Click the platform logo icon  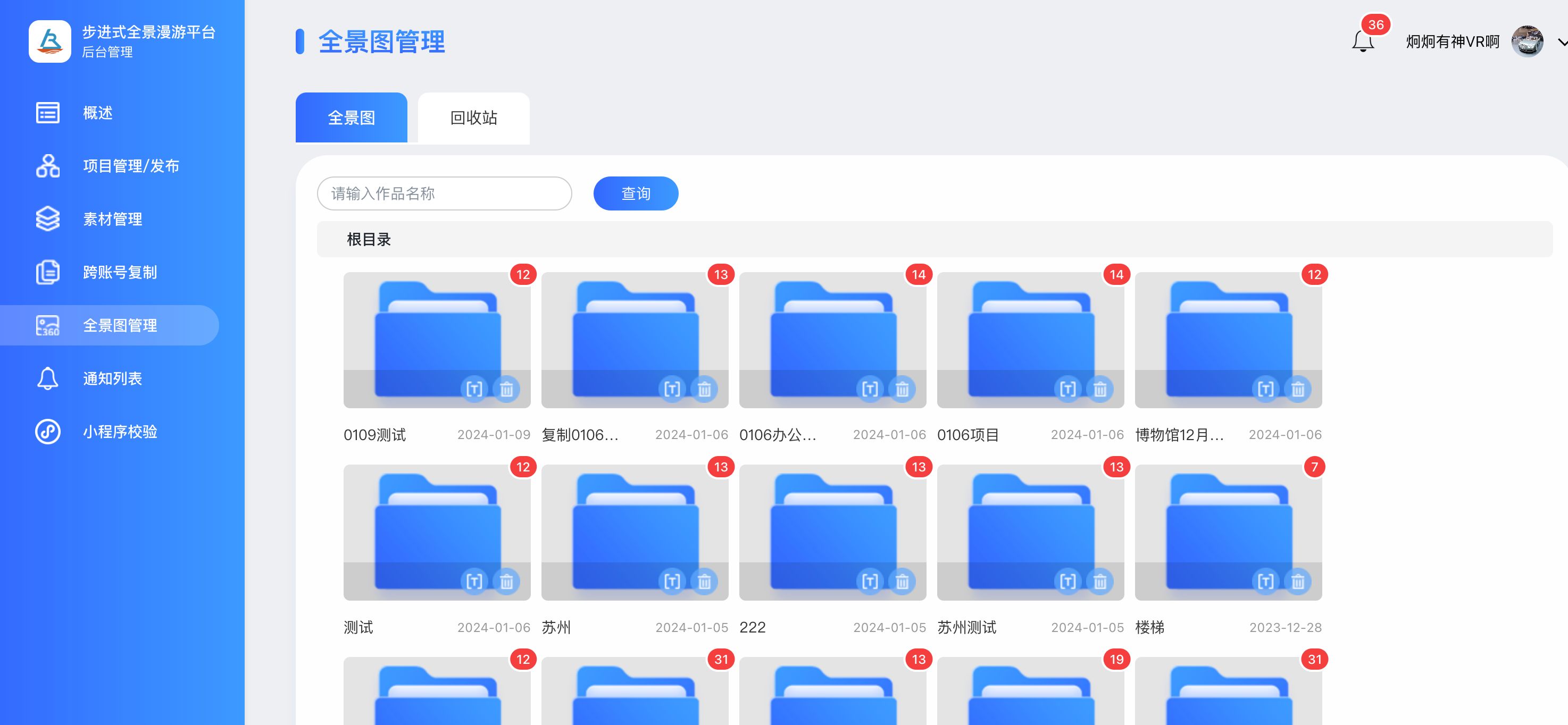tap(50, 41)
